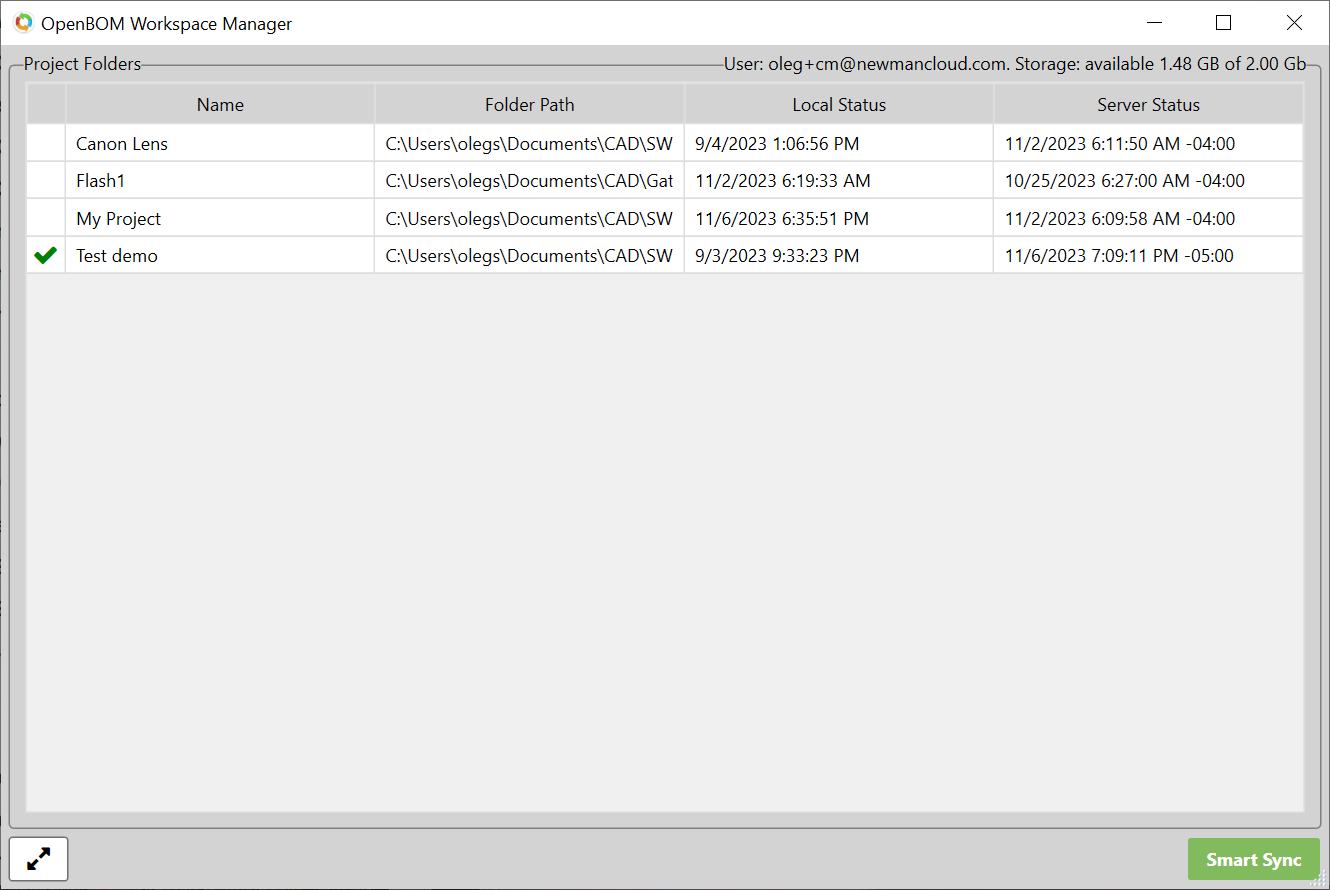Click the Project Folders group label
This screenshot has height=890, width=1330.
(x=83, y=64)
